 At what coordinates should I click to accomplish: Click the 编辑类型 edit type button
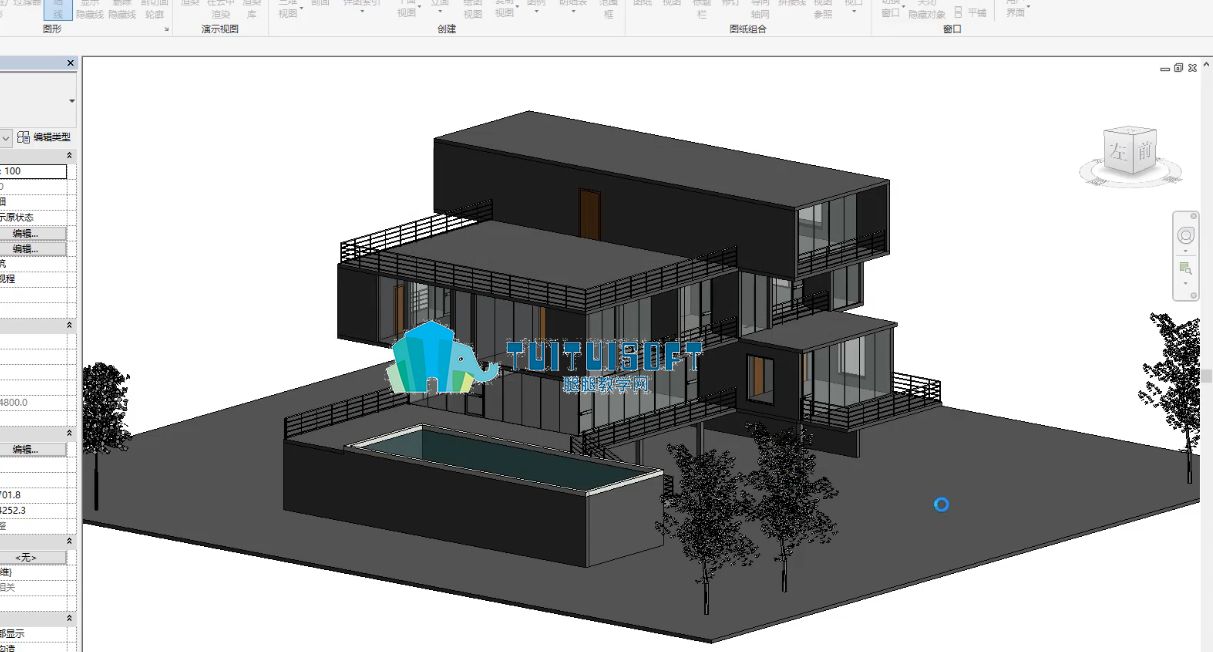point(44,137)
